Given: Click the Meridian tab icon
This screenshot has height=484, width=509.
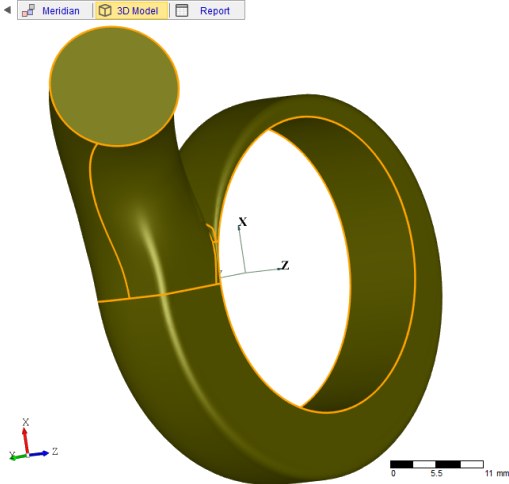Looking at the screenshot, I should [x=28, y=11].
